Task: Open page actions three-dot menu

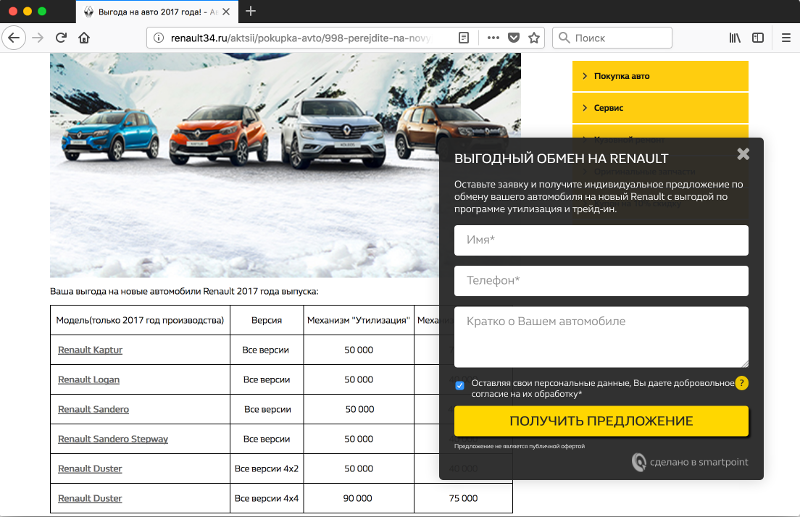Action: point(493,37)
